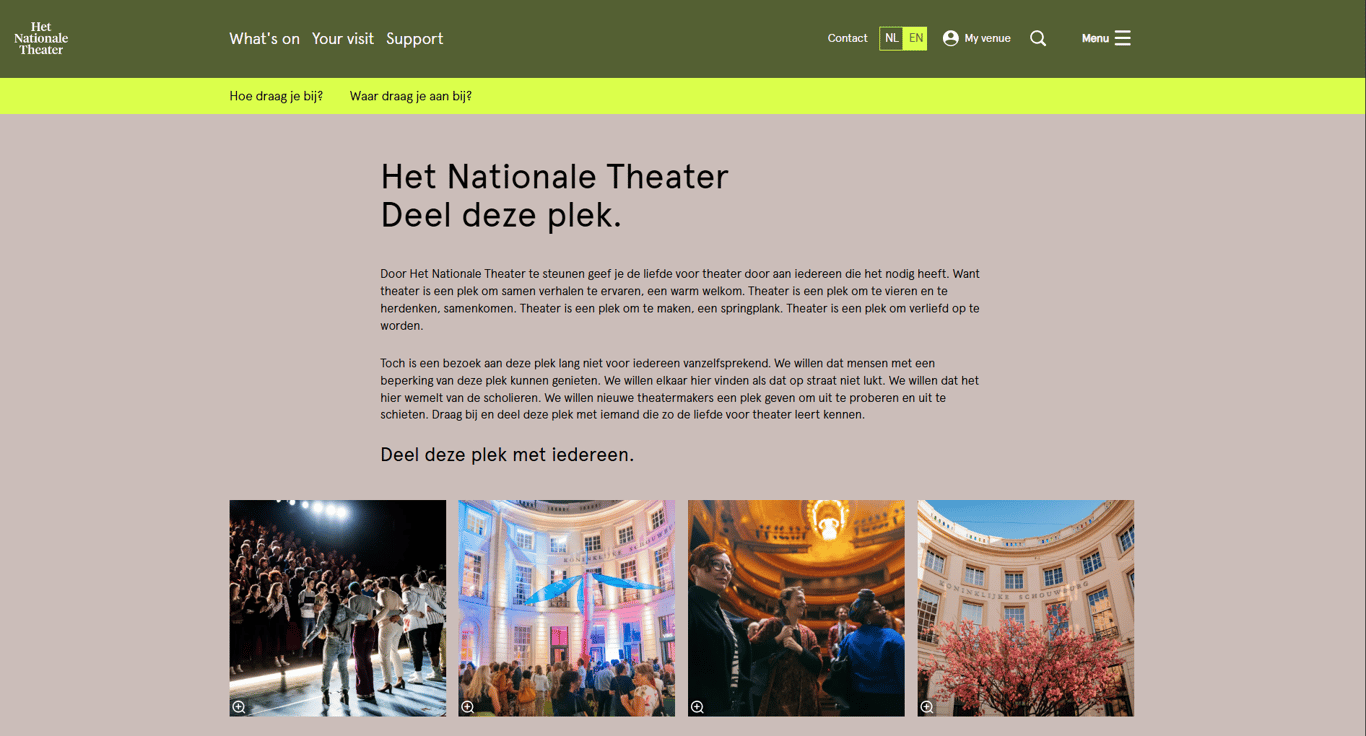Click the Contact link
Image resolution: width=1366 pixels, height=736 pixels.
847,38
